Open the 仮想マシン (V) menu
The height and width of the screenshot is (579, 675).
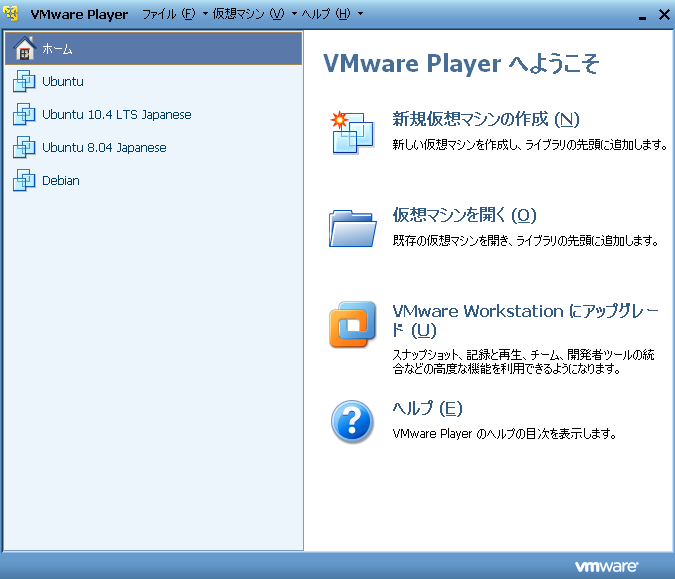click(x=248, y=14)
